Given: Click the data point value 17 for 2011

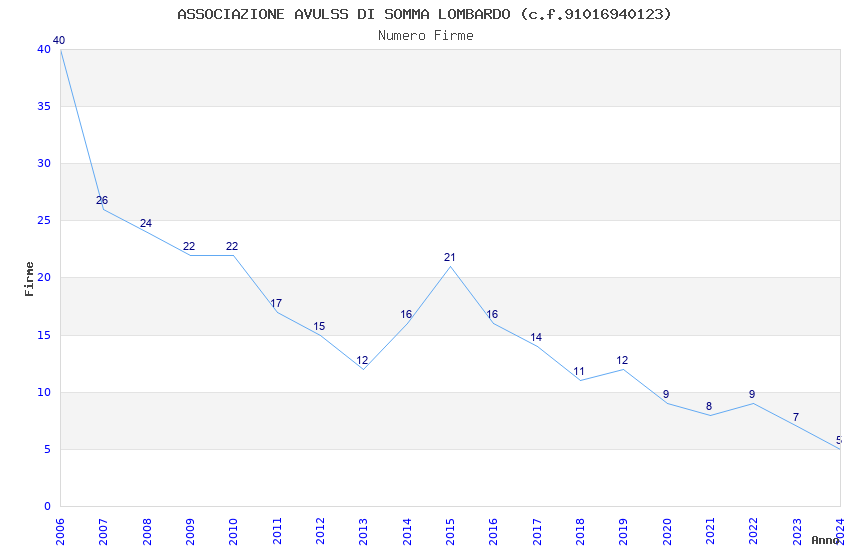Looking at the screenshot, I should click(276, 303).
